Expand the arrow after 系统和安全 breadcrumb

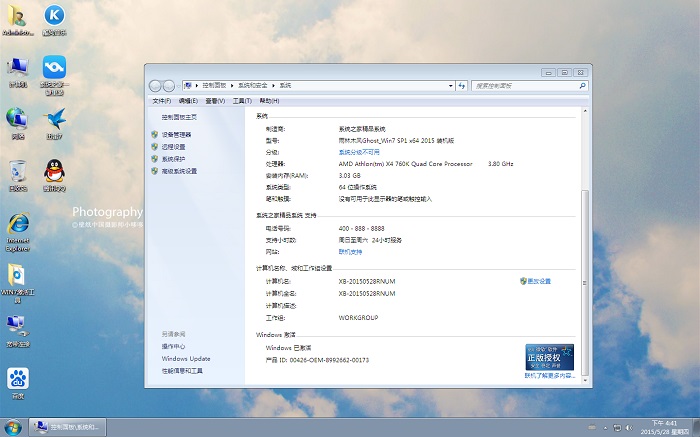(274, 86)
